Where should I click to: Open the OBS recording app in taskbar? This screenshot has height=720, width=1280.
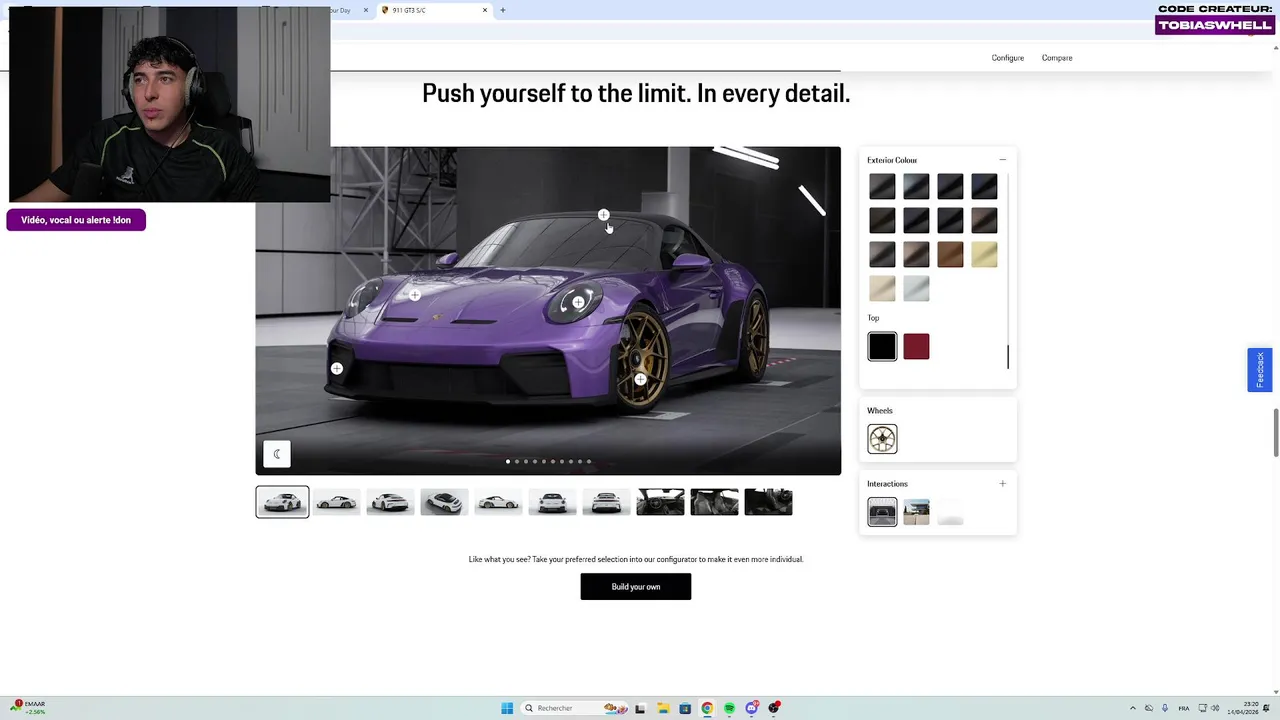coord(774,708)
